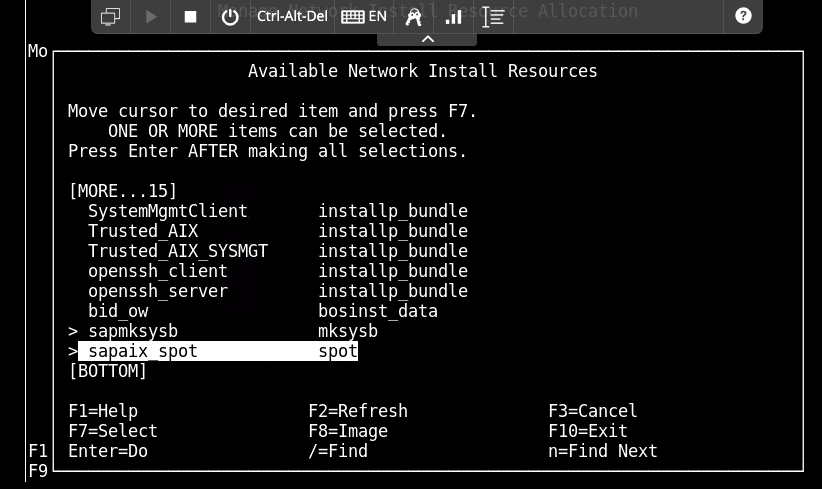The width and height of the screenshot is (822, 489).
Task: Click F7=Select label
Action: tap(113, 431)
